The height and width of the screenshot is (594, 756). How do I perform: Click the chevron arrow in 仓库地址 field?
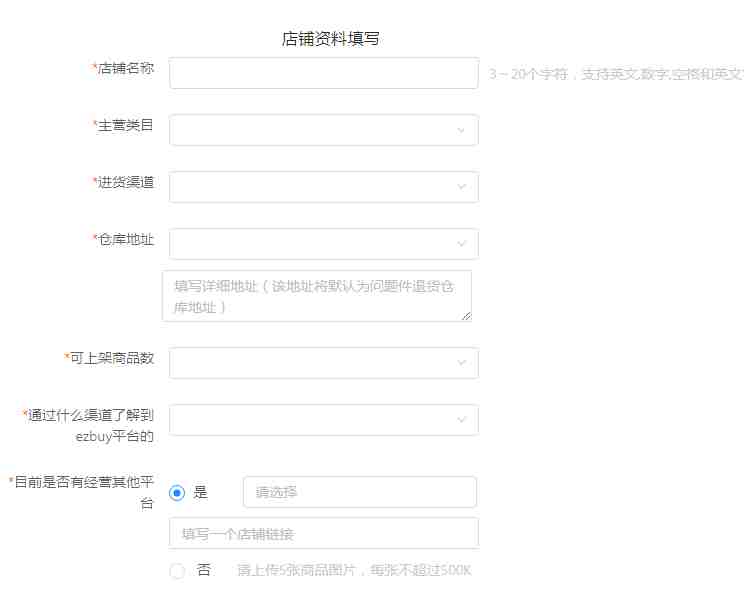pos(461,243)
